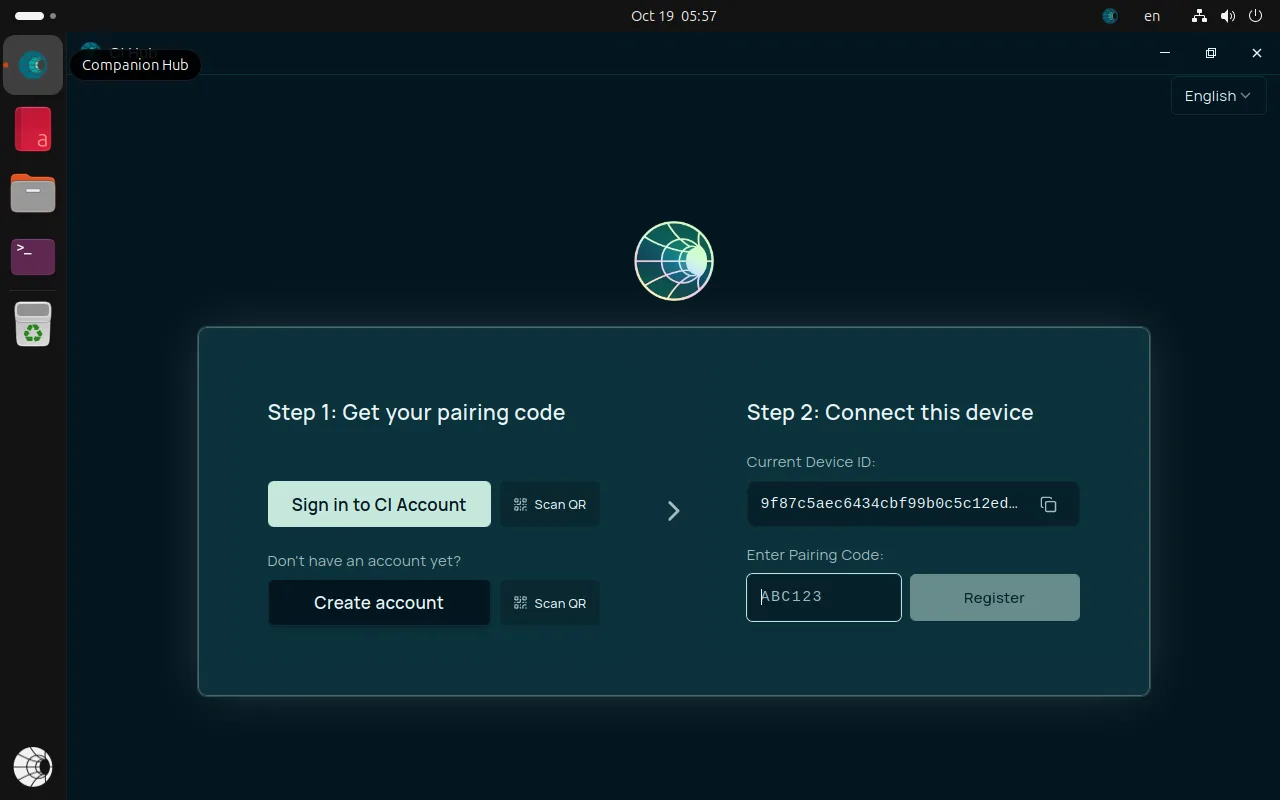
Task: Click the 'Step 2: Connect this device' heading
Action: coord(890,412)
